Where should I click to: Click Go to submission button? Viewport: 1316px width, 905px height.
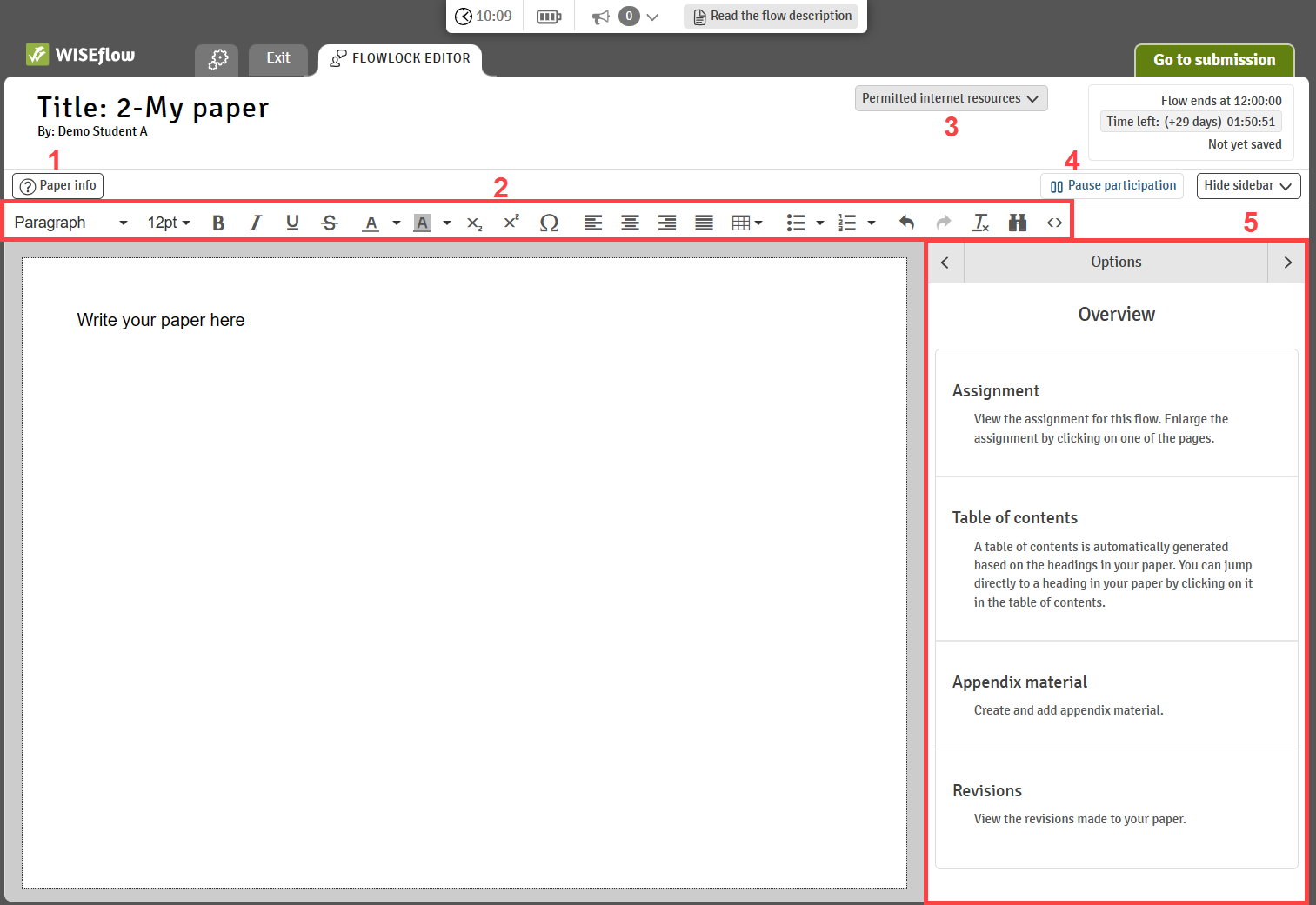point(1214,60)
